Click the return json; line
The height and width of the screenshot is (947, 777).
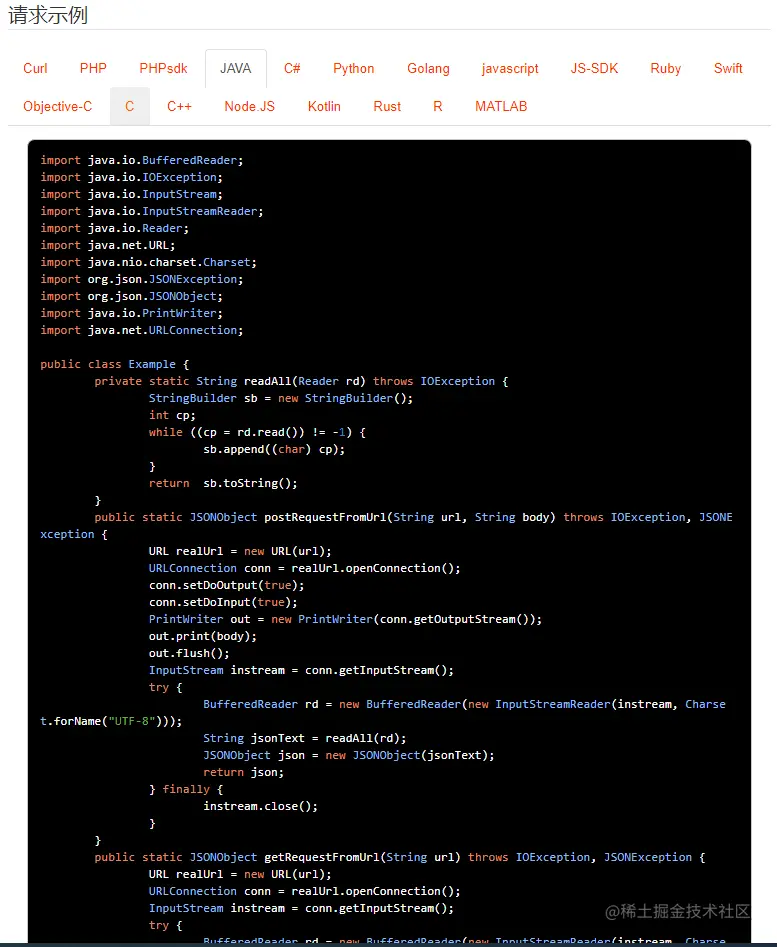coord(243,772)
